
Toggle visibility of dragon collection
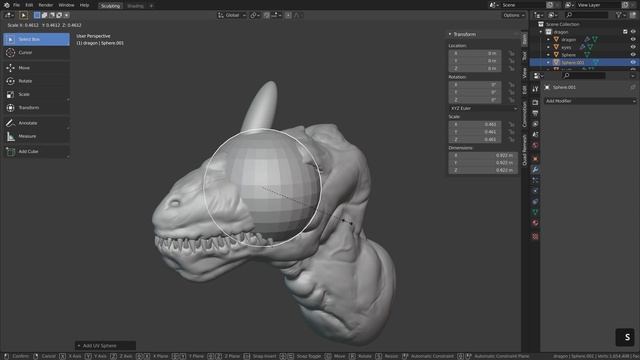click(x=633, y=32)
